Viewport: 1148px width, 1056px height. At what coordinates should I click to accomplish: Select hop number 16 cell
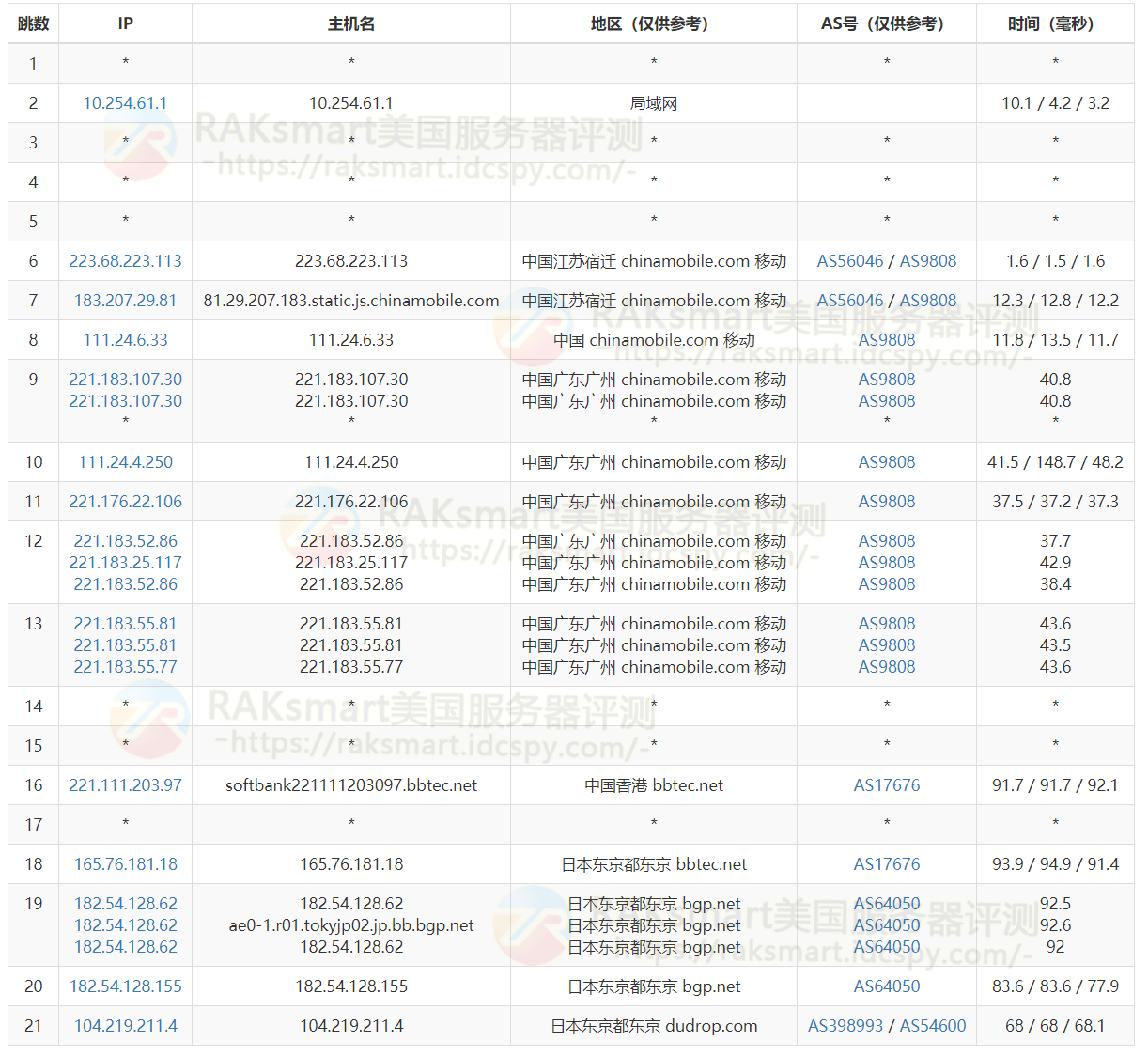tap(34, 785)
